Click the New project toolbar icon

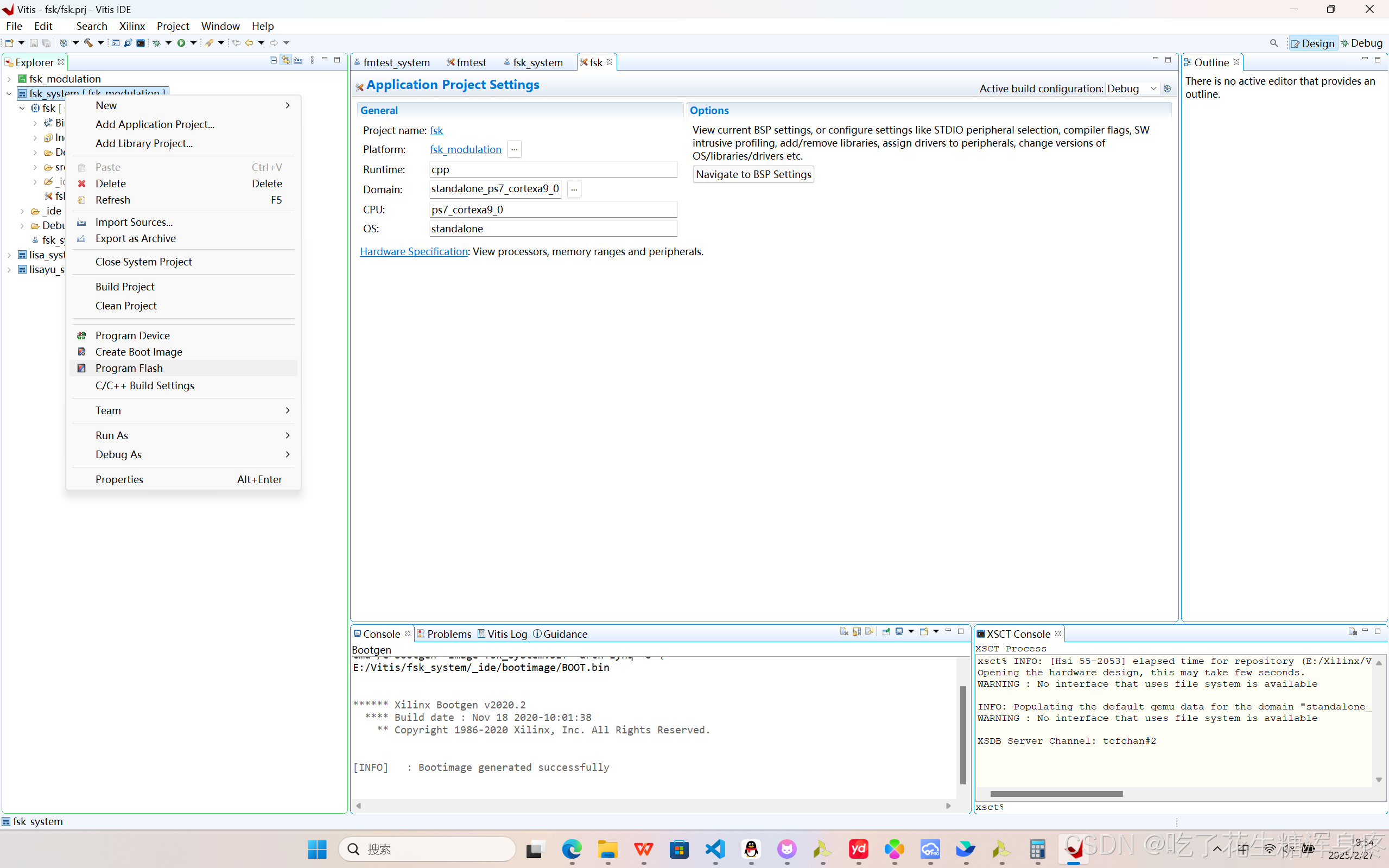coord(9,43)
